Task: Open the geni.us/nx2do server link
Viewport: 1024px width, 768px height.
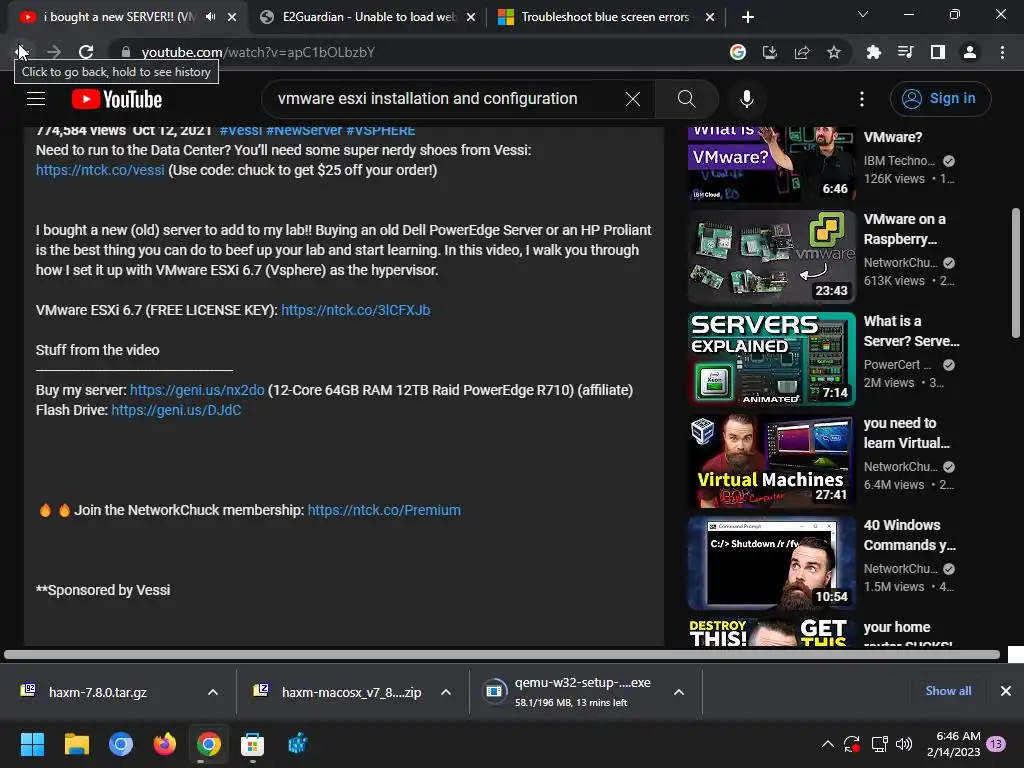Action: [197, 391]
